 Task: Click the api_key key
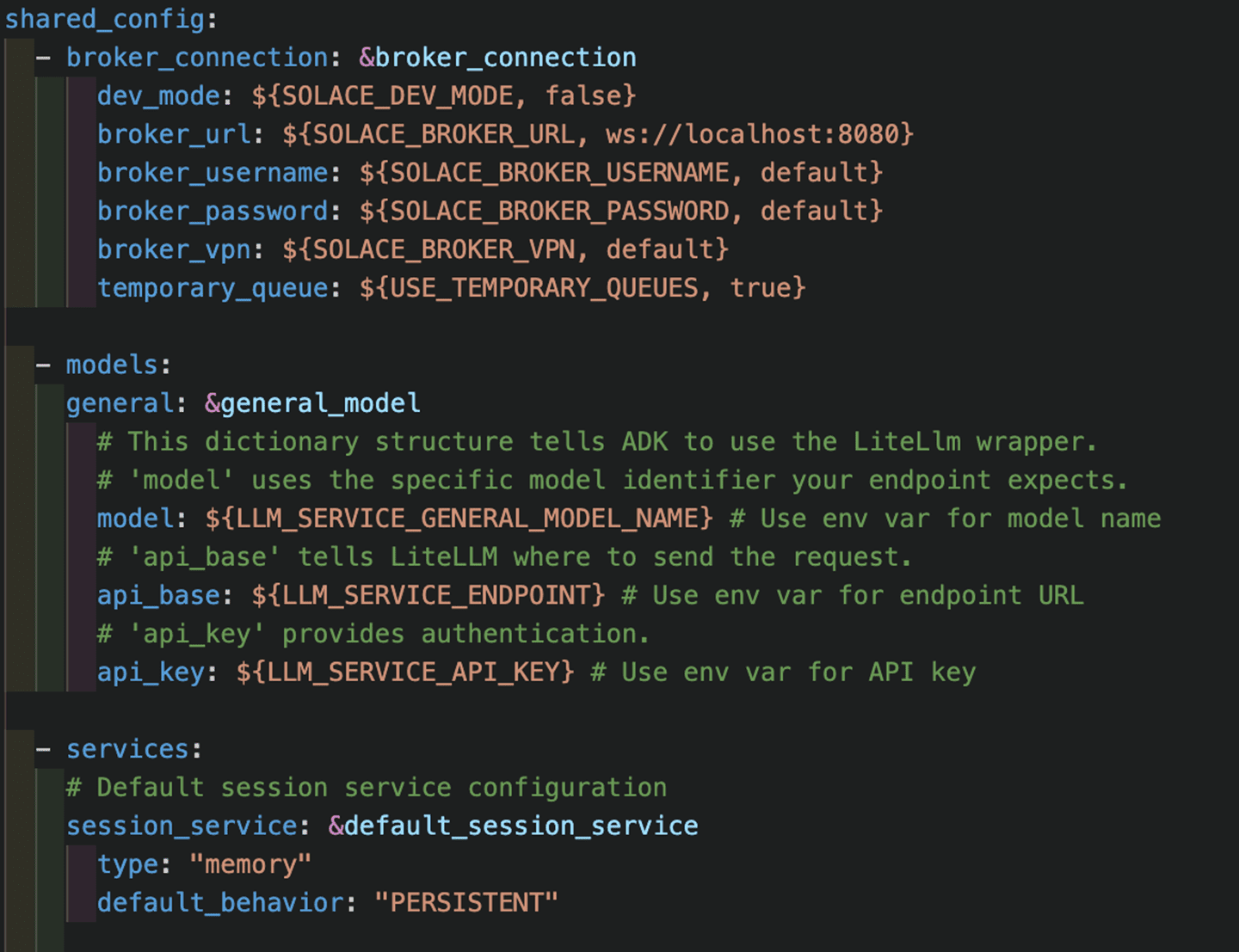151,673
